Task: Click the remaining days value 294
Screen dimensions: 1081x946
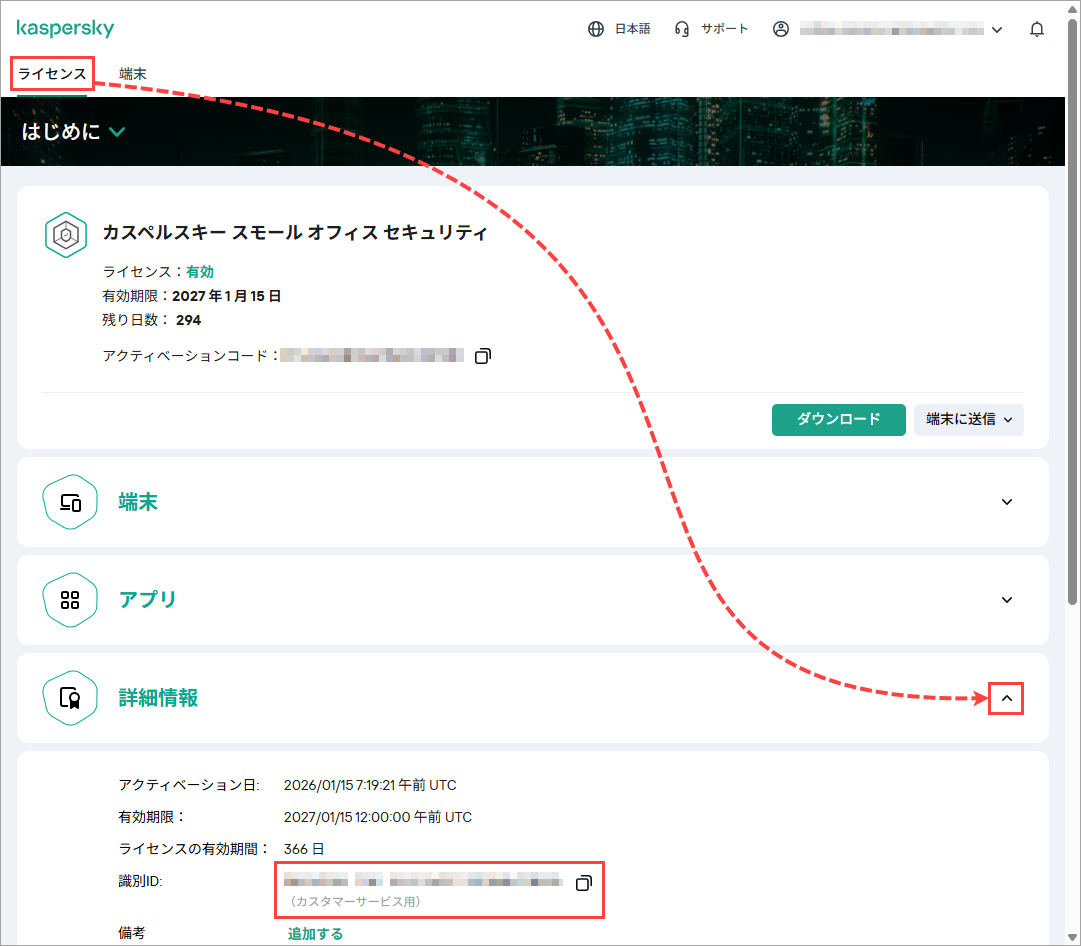Action: pyautogui.click(x=188, y=320)
